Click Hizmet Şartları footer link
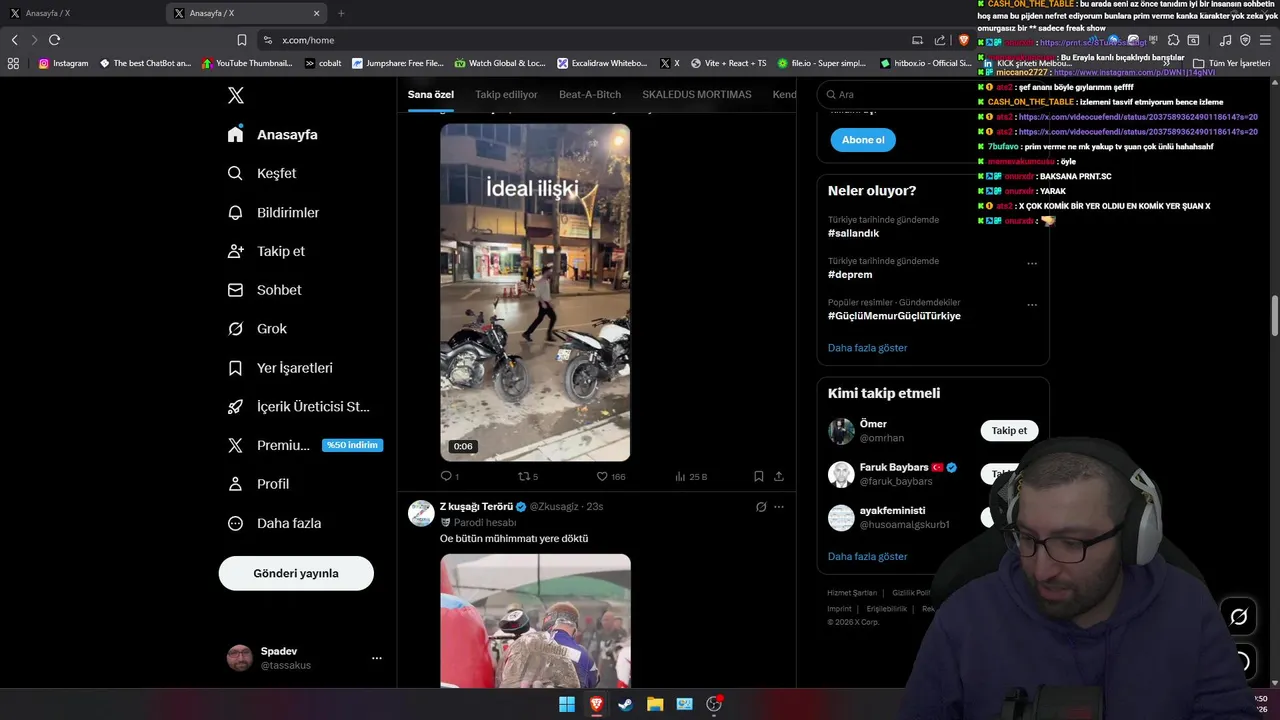 (x=852, y=593)
